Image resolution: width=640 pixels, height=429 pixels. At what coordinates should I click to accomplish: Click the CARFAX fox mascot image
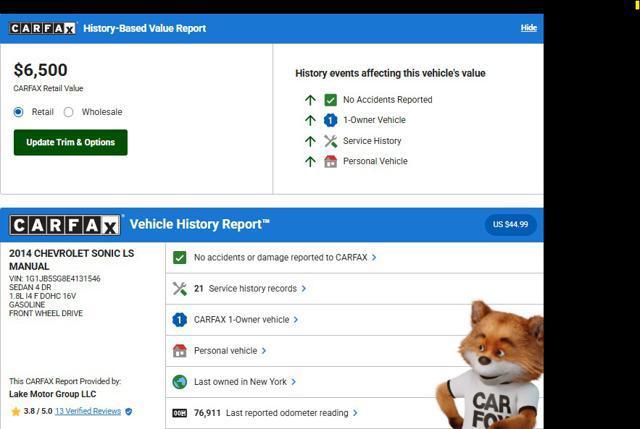(490, 365)
